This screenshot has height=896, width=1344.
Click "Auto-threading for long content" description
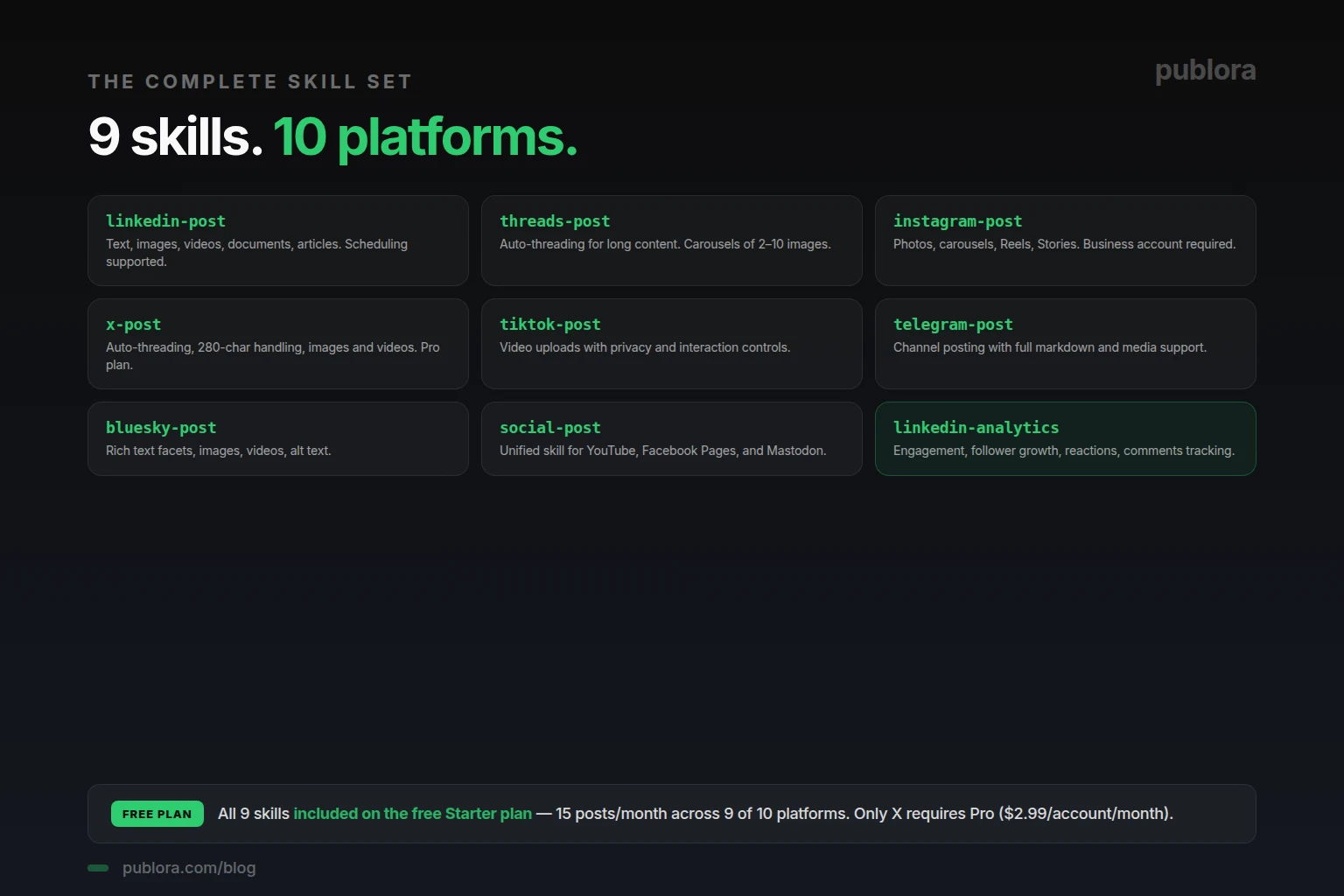[x=665, y=244]
